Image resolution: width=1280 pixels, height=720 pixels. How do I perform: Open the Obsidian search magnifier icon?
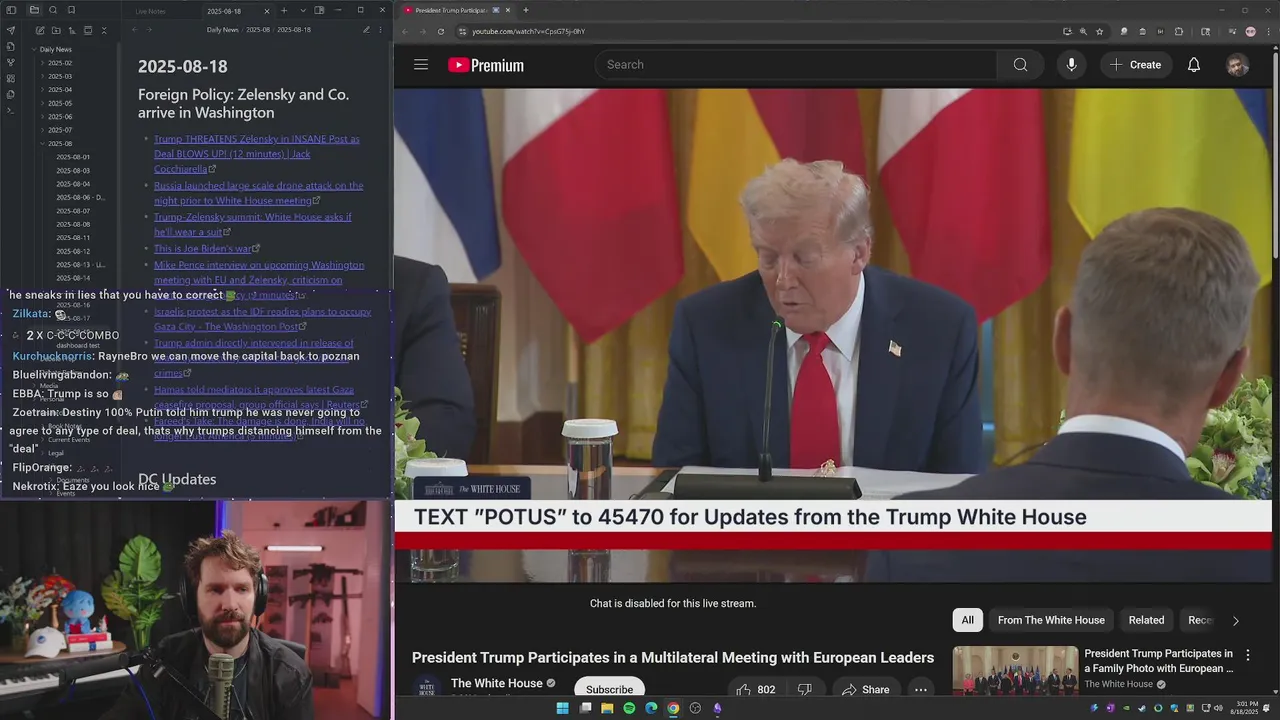(53, 10)
